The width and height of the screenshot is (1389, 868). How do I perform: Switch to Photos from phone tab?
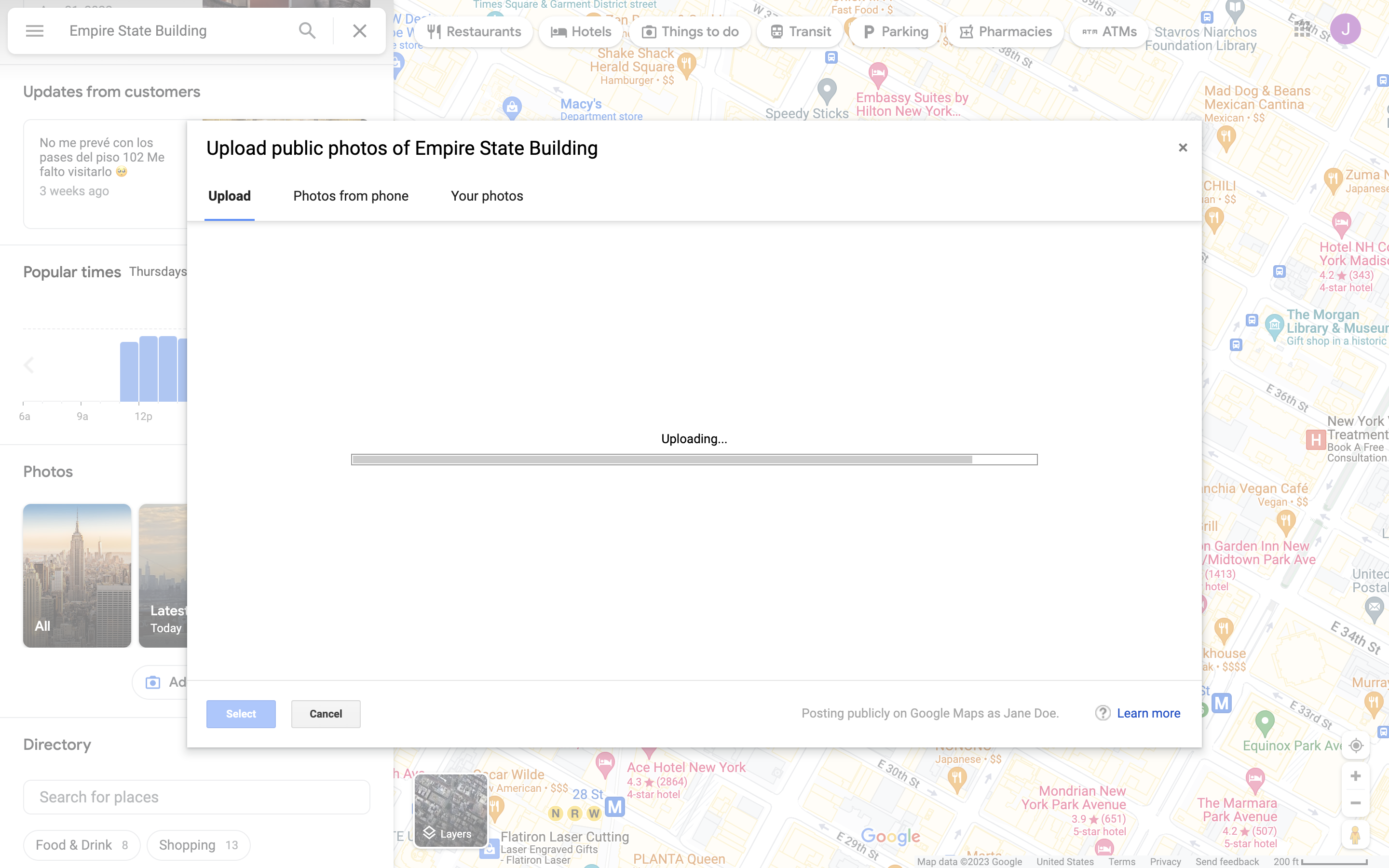coord(351,196)
